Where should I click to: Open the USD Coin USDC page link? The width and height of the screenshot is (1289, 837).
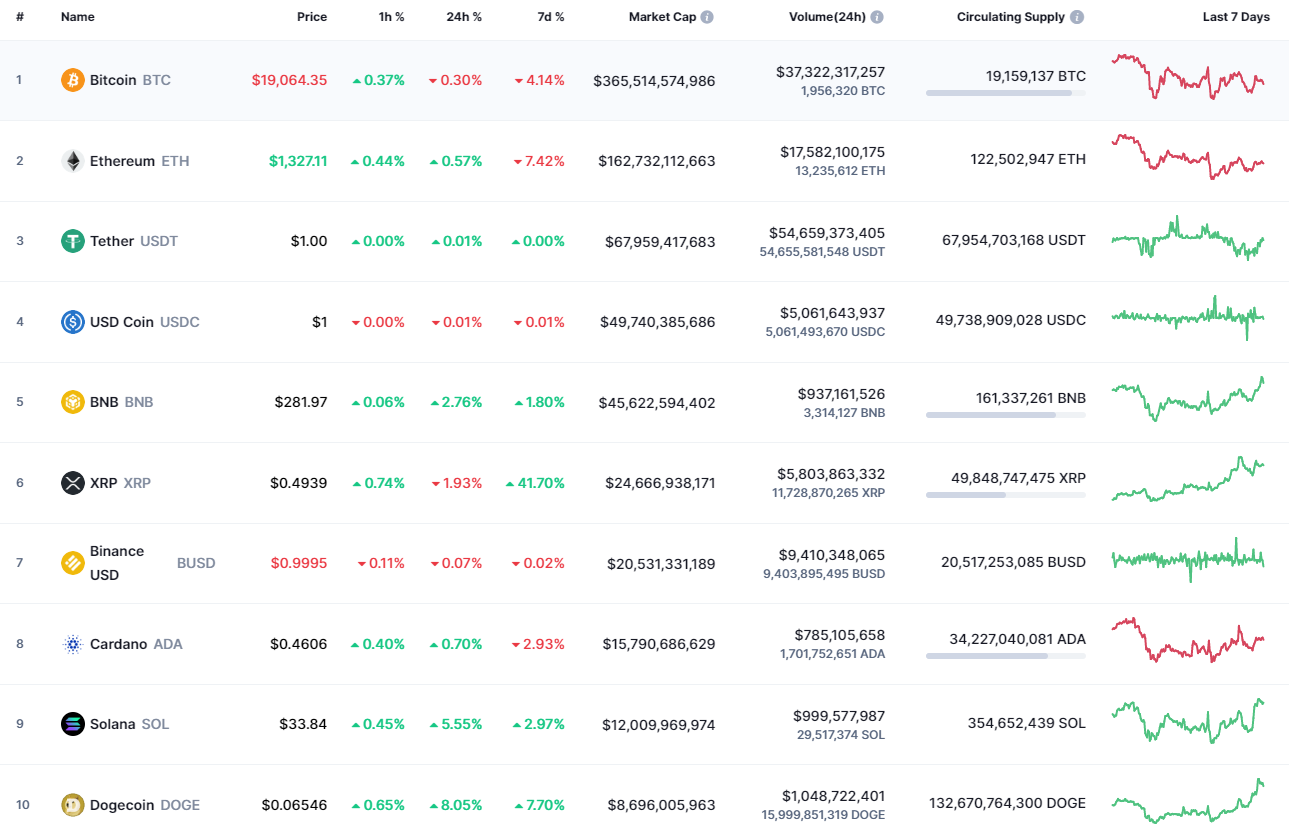pyautogui.click(x=130, y=322)
